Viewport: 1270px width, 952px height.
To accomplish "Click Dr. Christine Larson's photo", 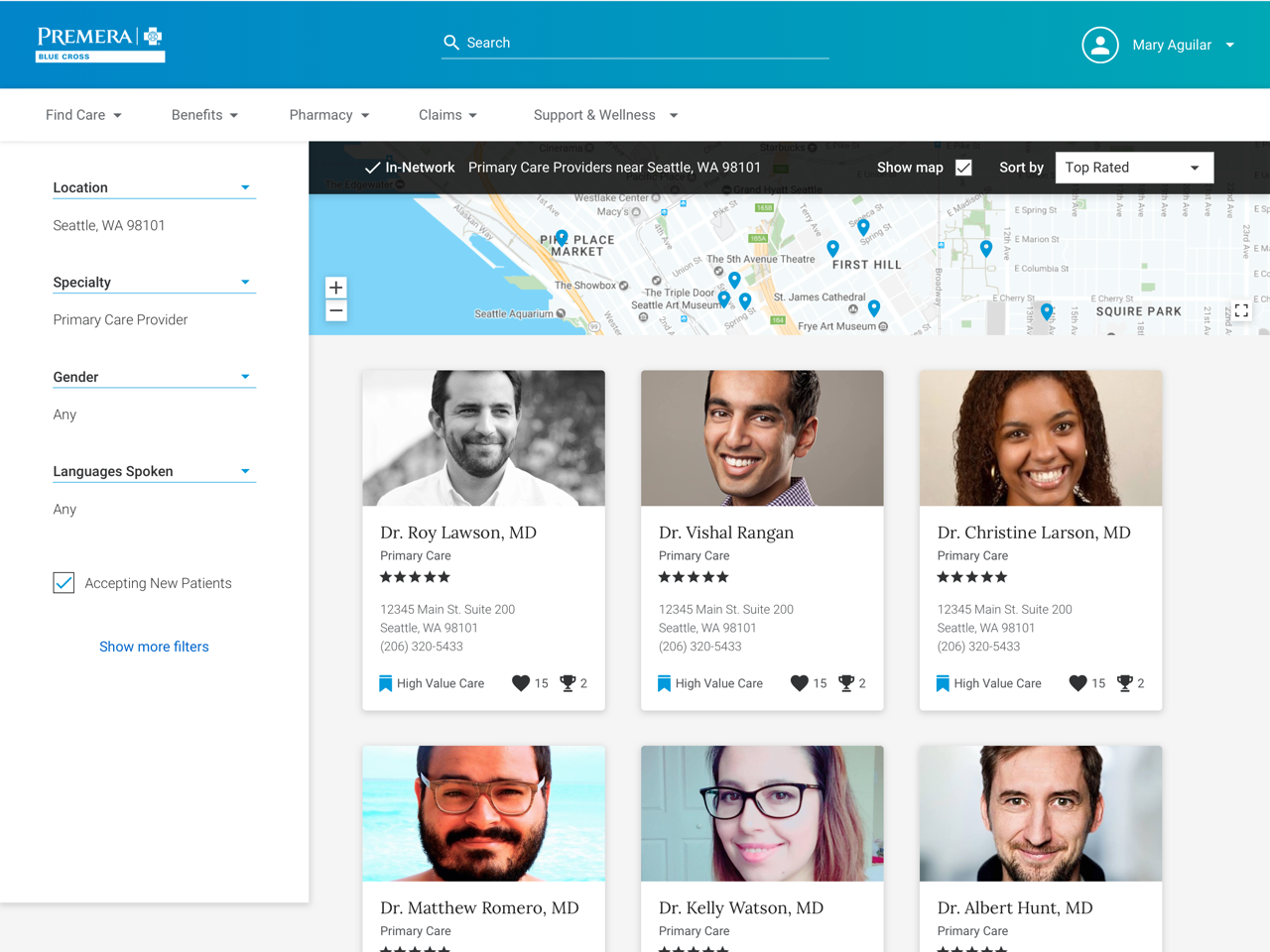I will (1041, 438).
